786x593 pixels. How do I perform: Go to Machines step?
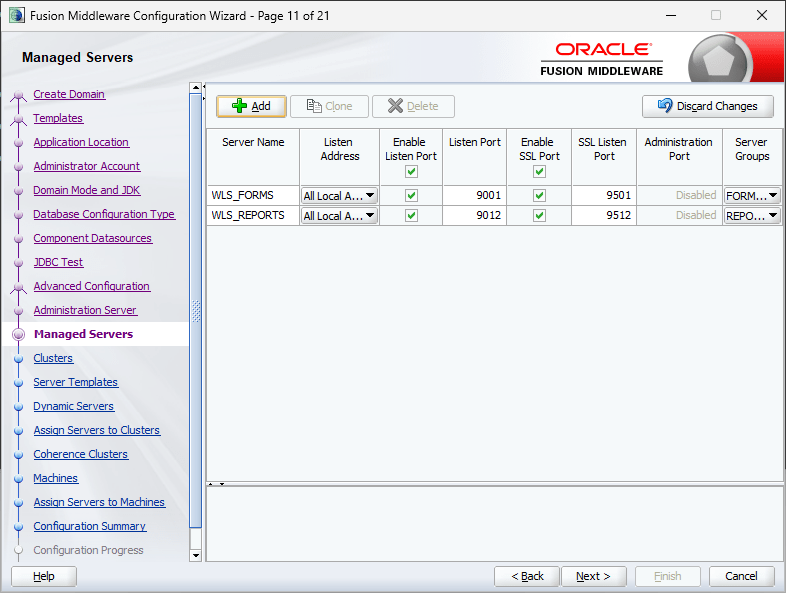tap(56, 479)
